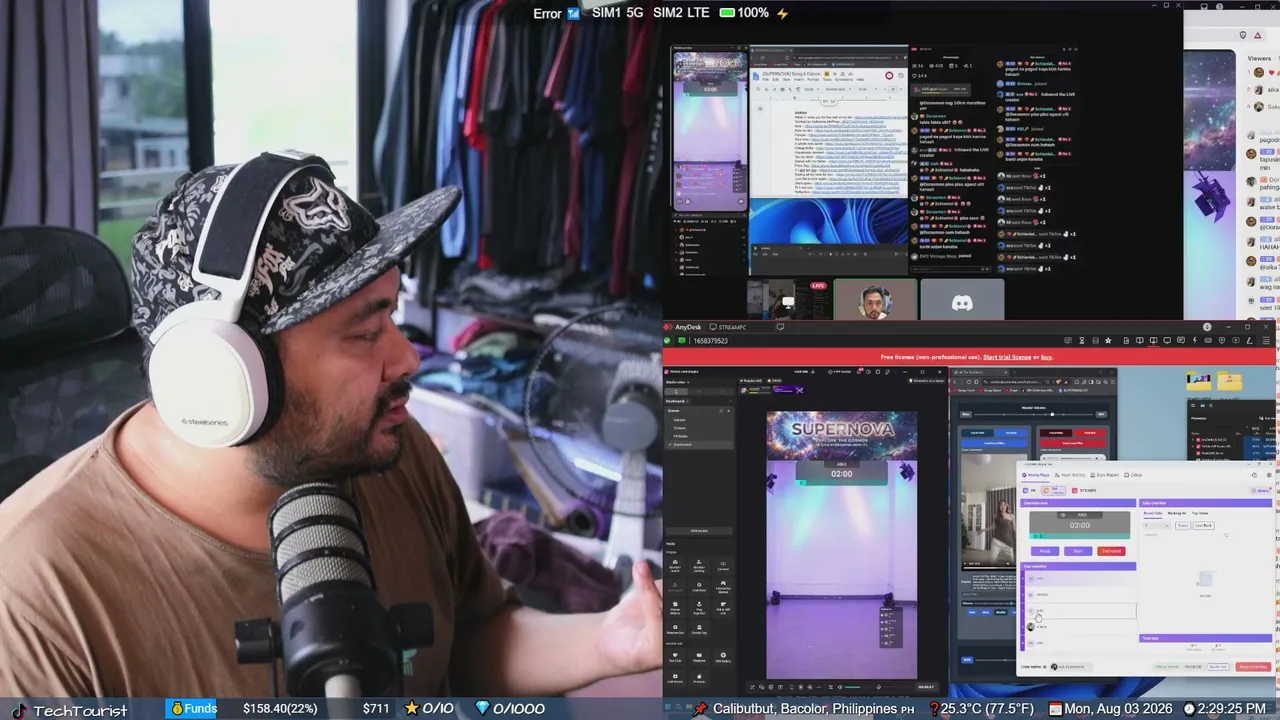Select the STREAMPC tab in AnyDesk
This screenshot has width=1280, height=720.
727,327
